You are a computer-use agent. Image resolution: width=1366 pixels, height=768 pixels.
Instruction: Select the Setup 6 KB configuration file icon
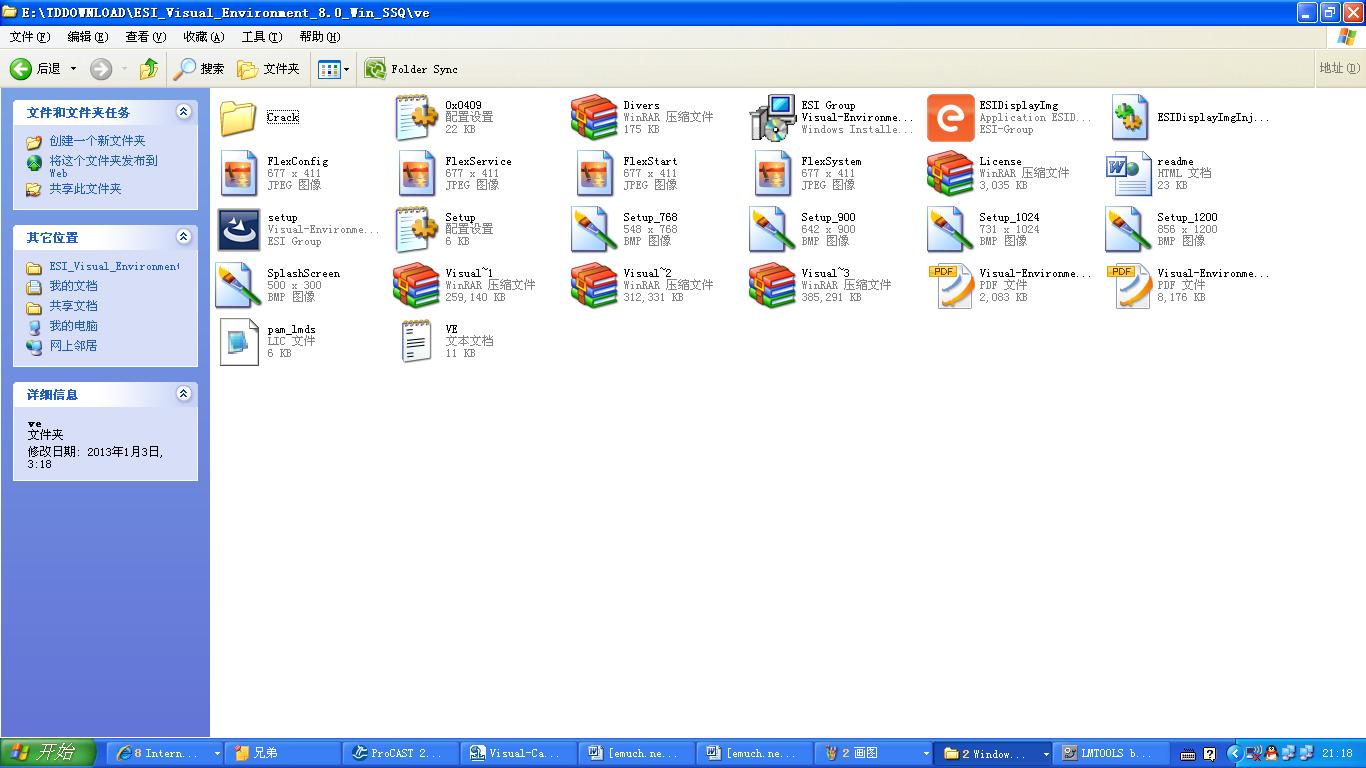[x=417, y=230]
